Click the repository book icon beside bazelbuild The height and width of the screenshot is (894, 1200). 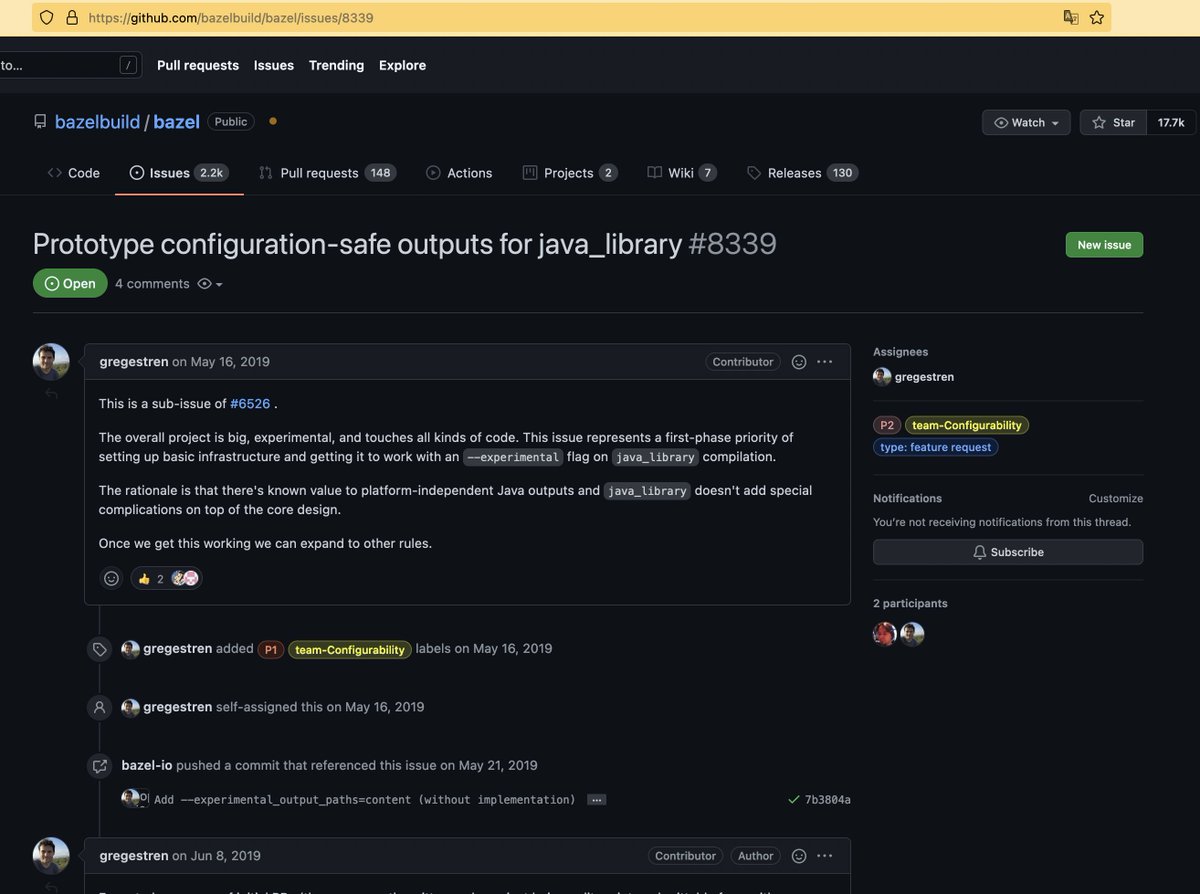click(x=40, y=122)
